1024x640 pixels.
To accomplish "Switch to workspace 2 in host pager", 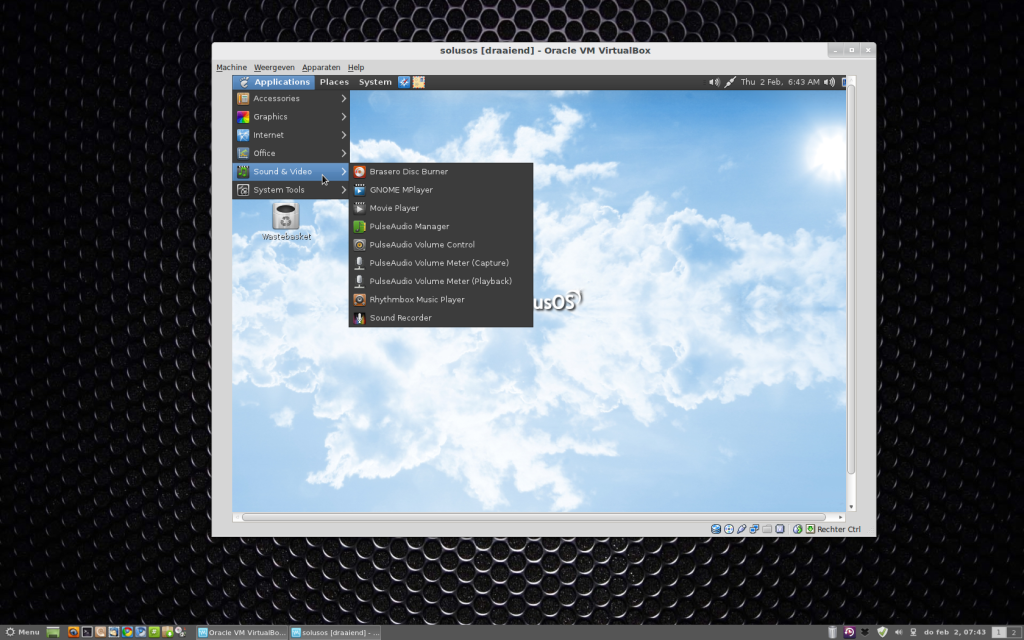I will pos(1014,632).
